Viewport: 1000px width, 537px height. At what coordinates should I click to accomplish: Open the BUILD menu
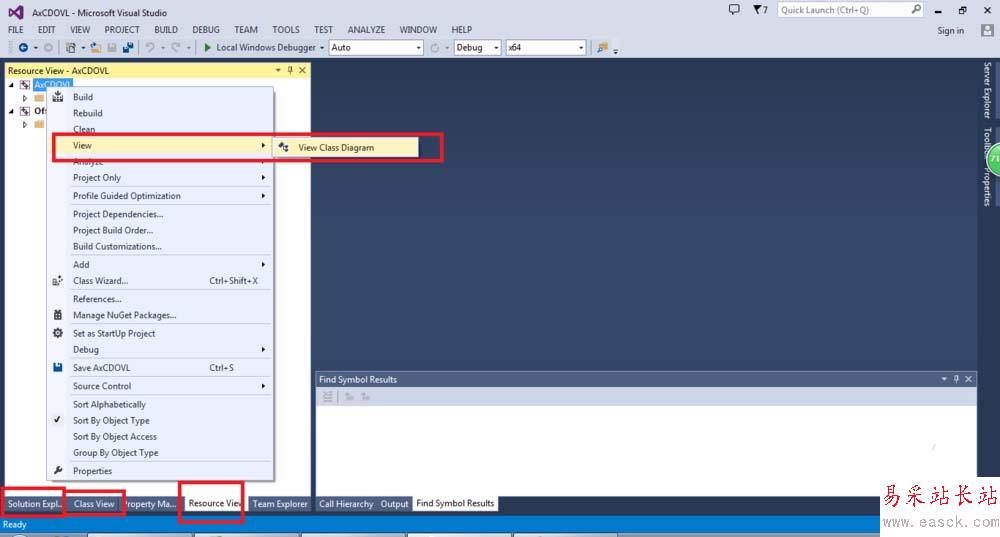[x=166, y=29]
